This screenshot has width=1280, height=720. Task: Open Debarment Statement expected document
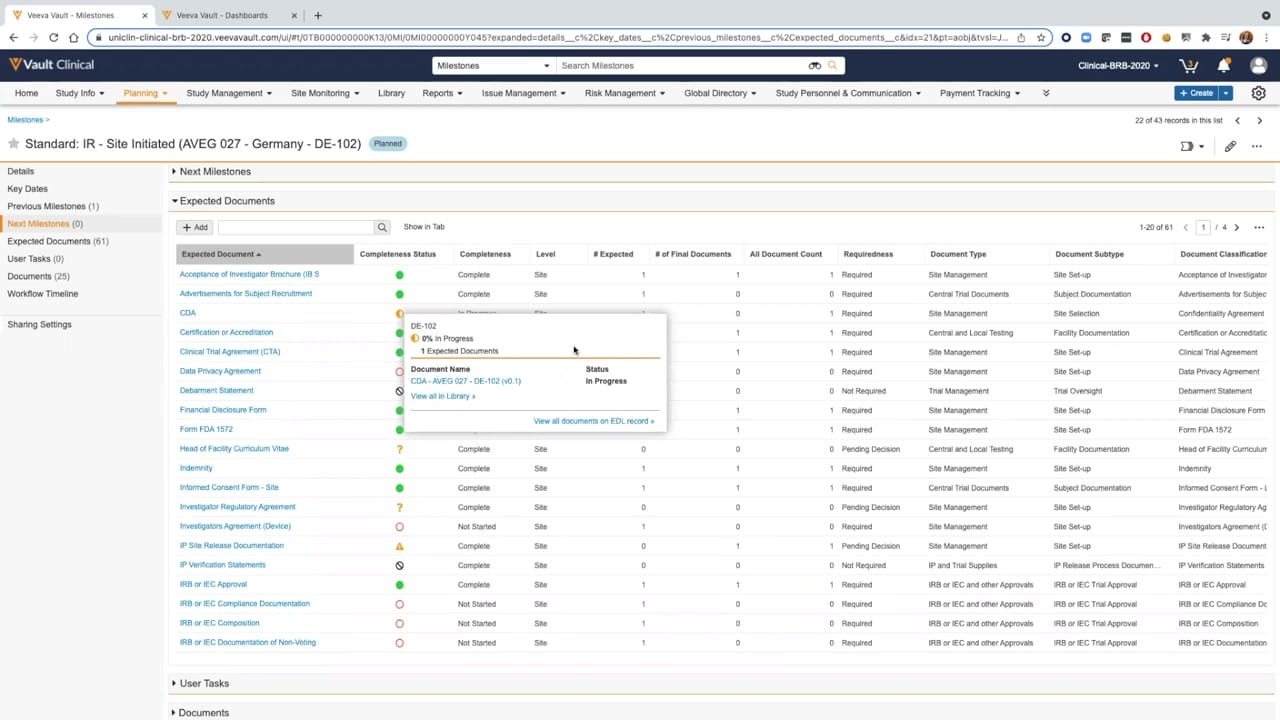[x=216, y=390]
